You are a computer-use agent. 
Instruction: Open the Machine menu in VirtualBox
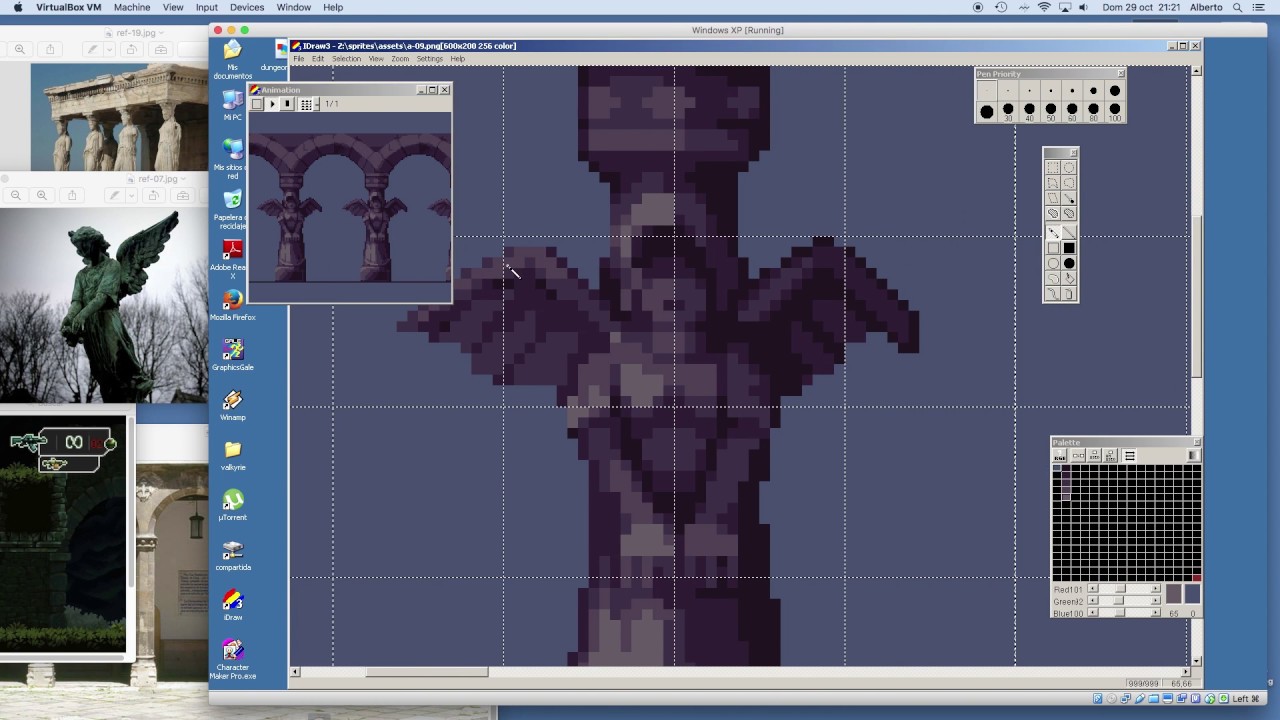click(132, 7)
